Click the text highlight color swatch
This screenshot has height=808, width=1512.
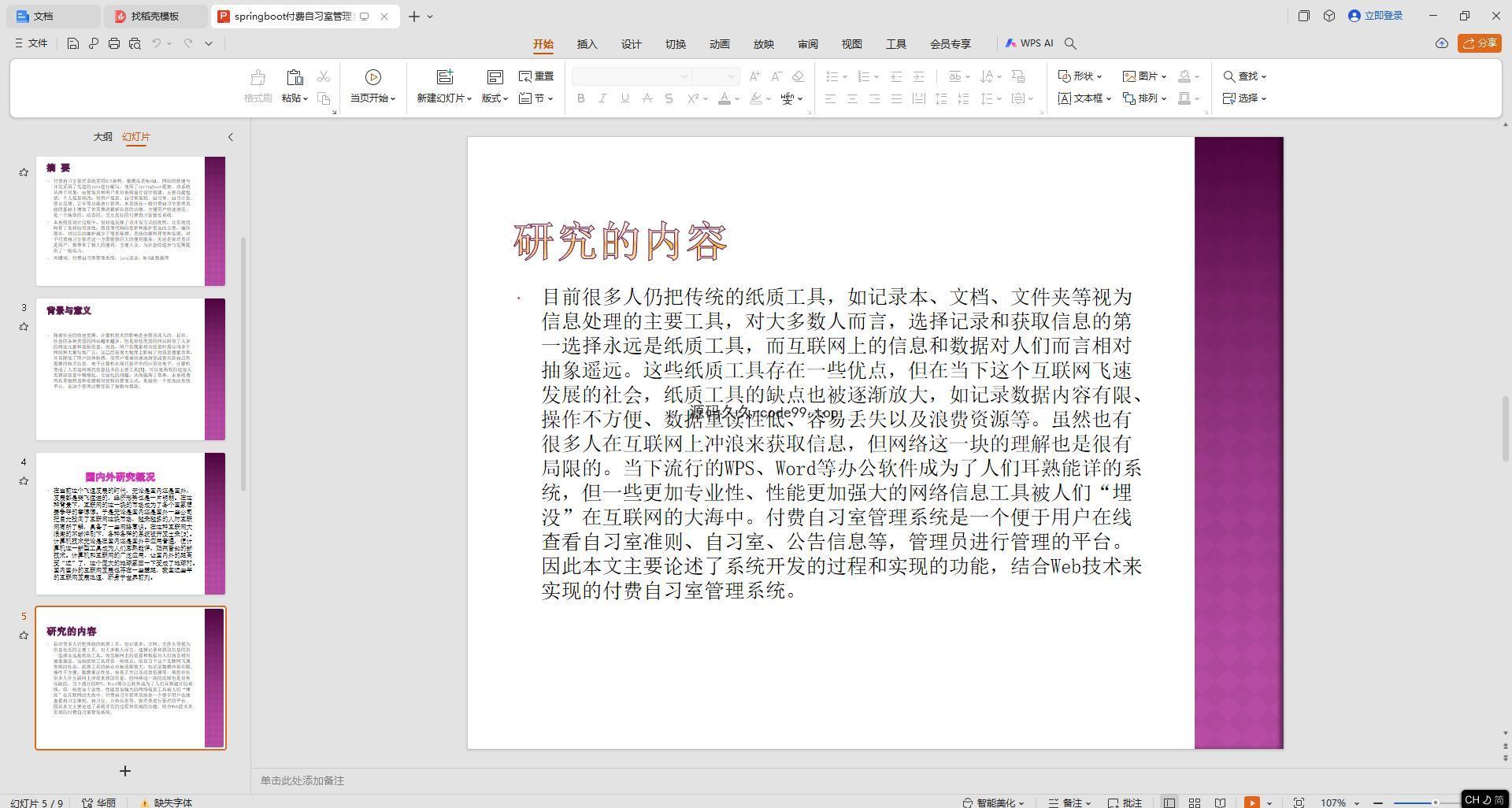click(x=756, y=98)
